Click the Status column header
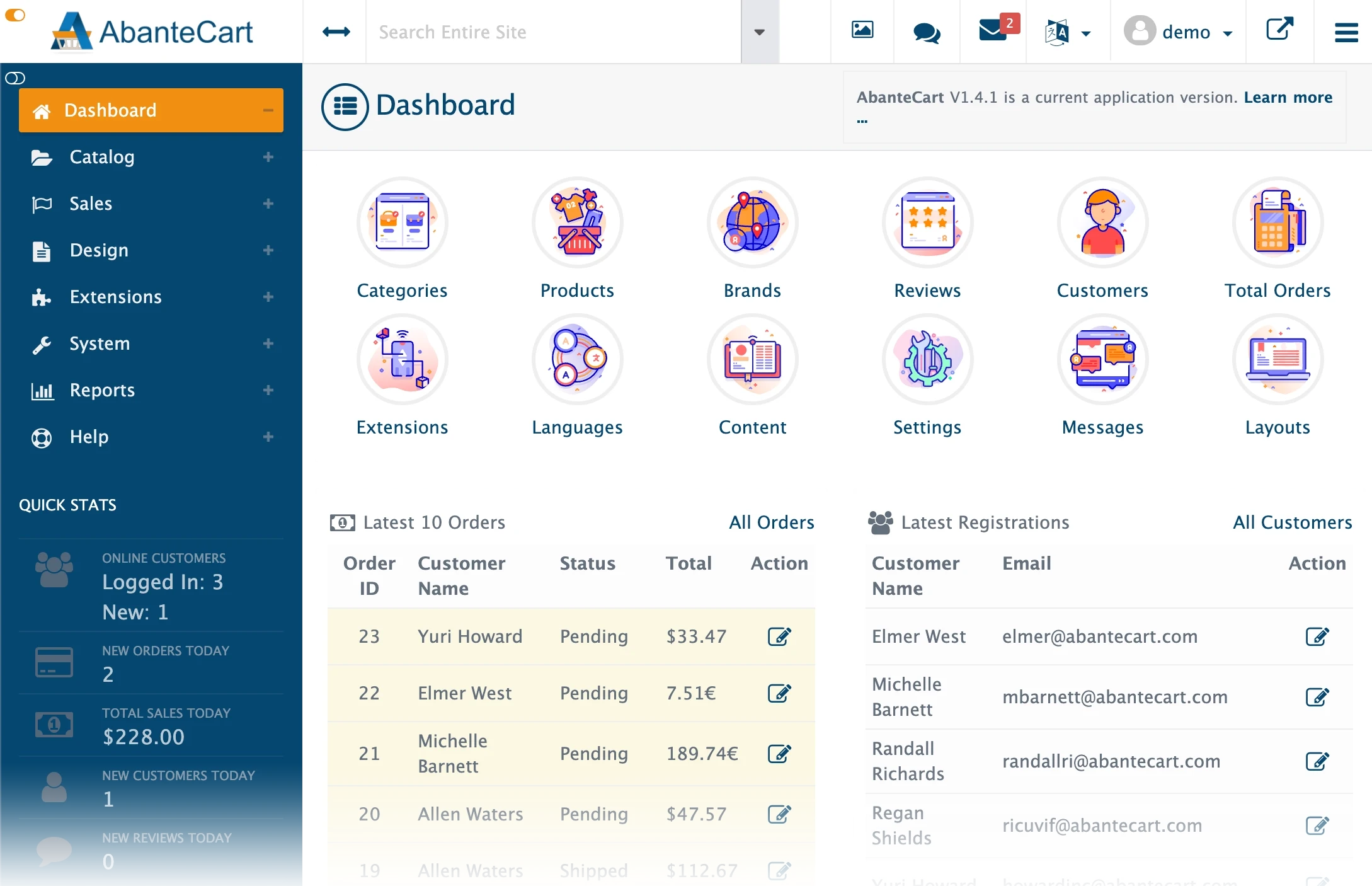Image resolution: width=1372 pixels, height=886 pixels. [588, 563]
